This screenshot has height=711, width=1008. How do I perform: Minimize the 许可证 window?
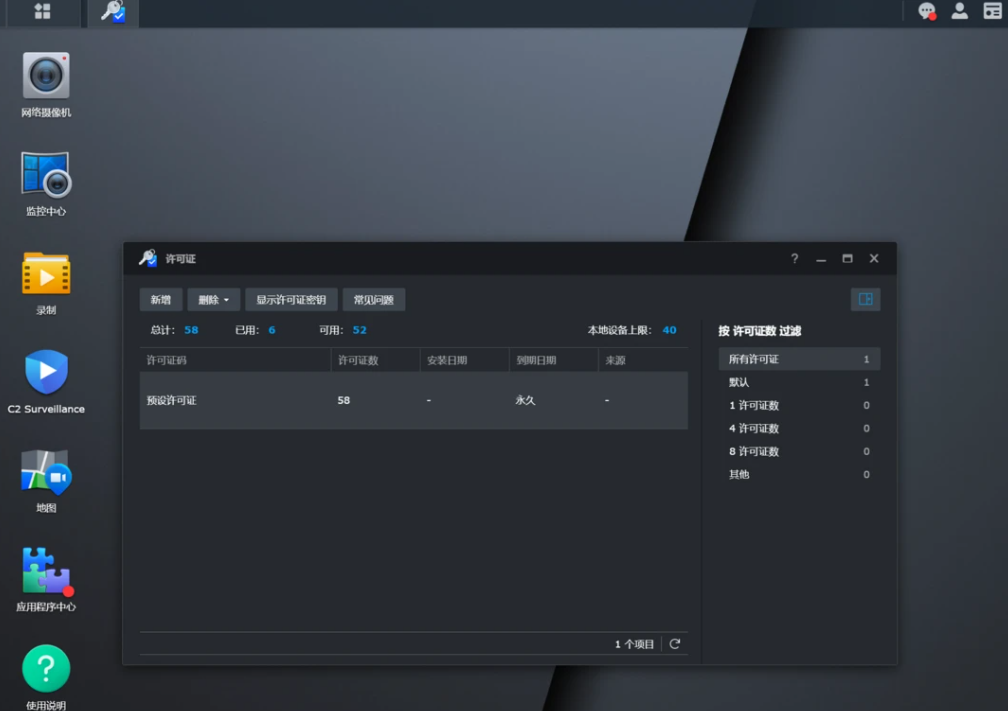tap(821, 258)
